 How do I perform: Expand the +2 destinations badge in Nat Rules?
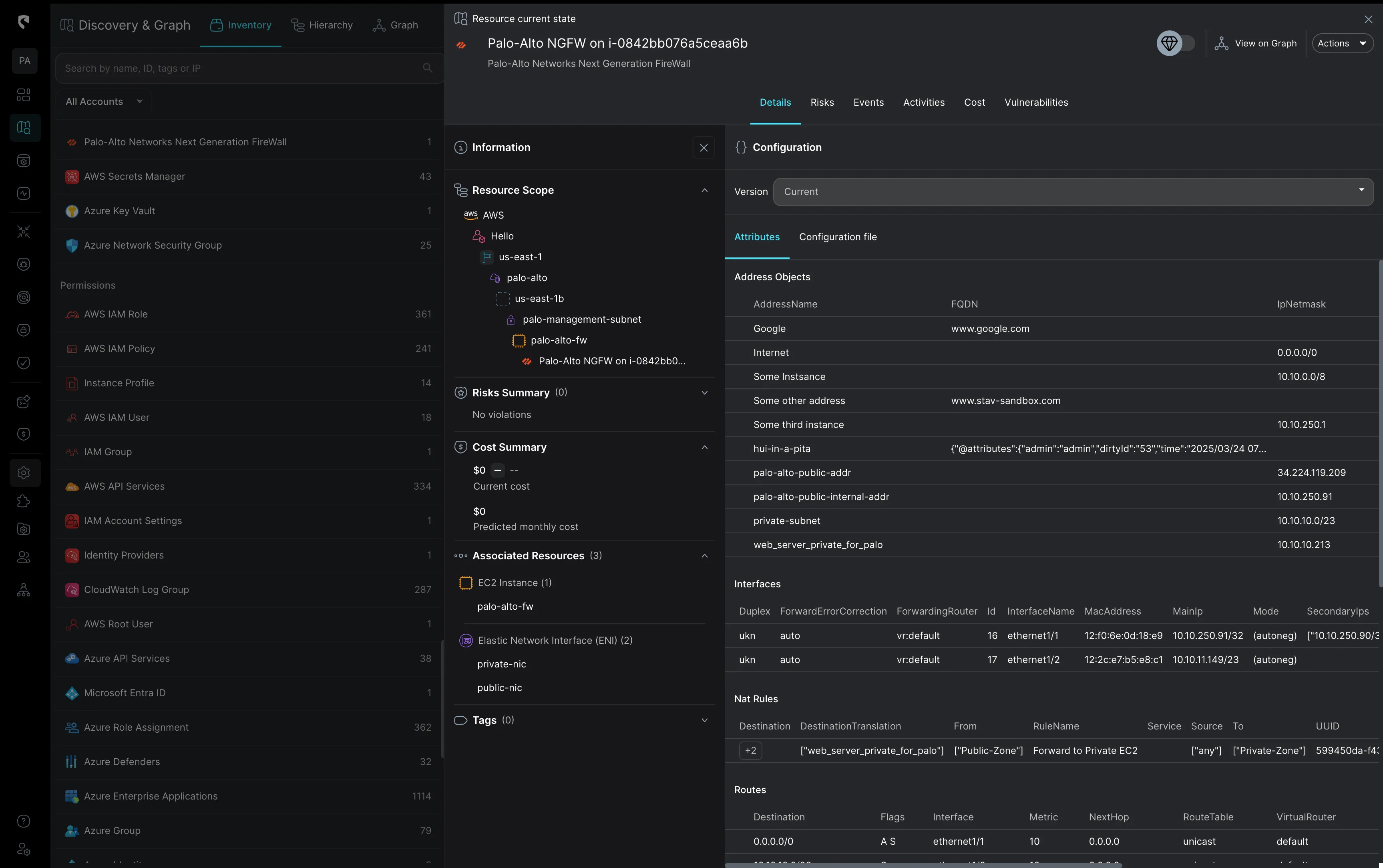[750, 750]
